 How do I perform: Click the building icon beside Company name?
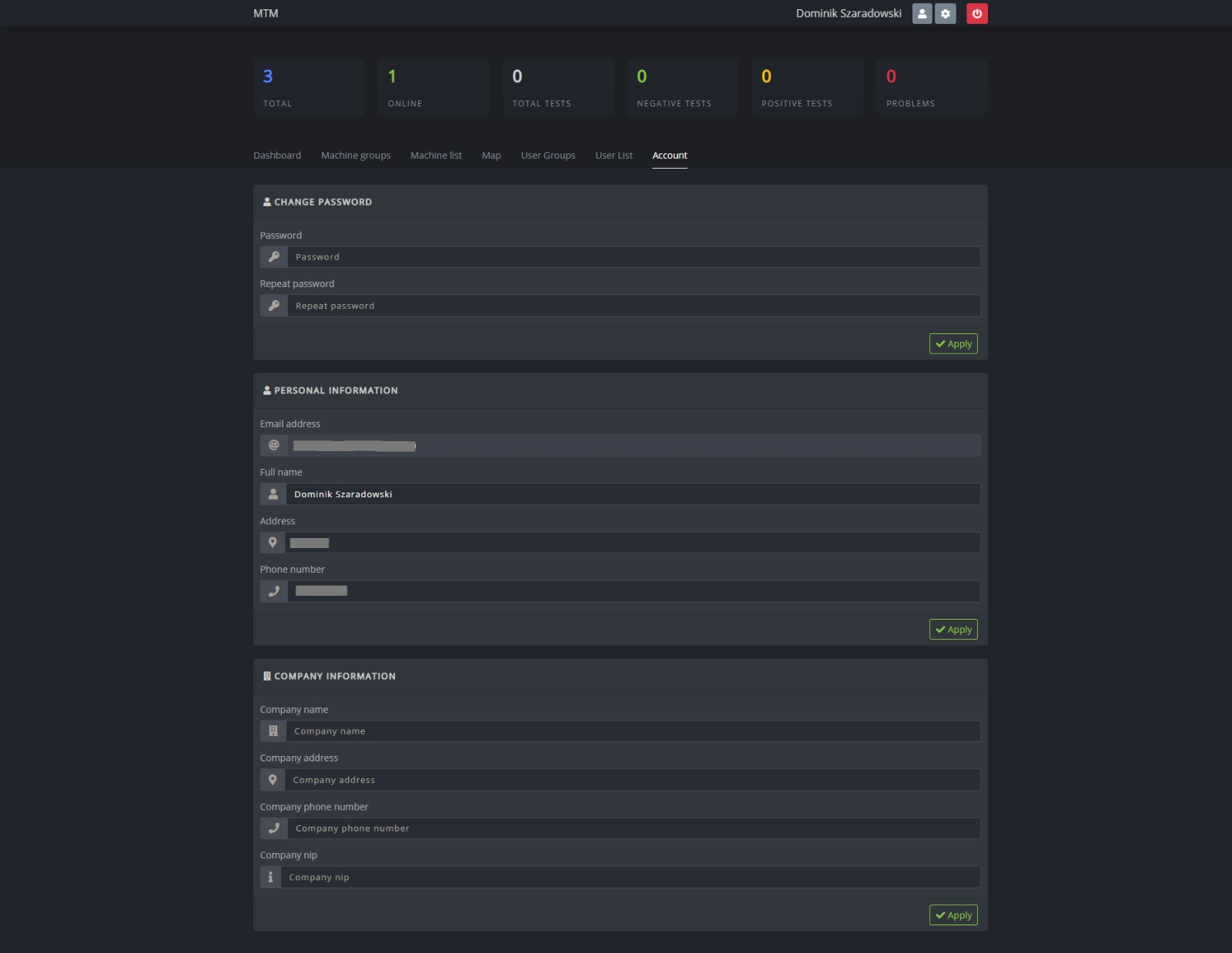[x=273, y=731]
